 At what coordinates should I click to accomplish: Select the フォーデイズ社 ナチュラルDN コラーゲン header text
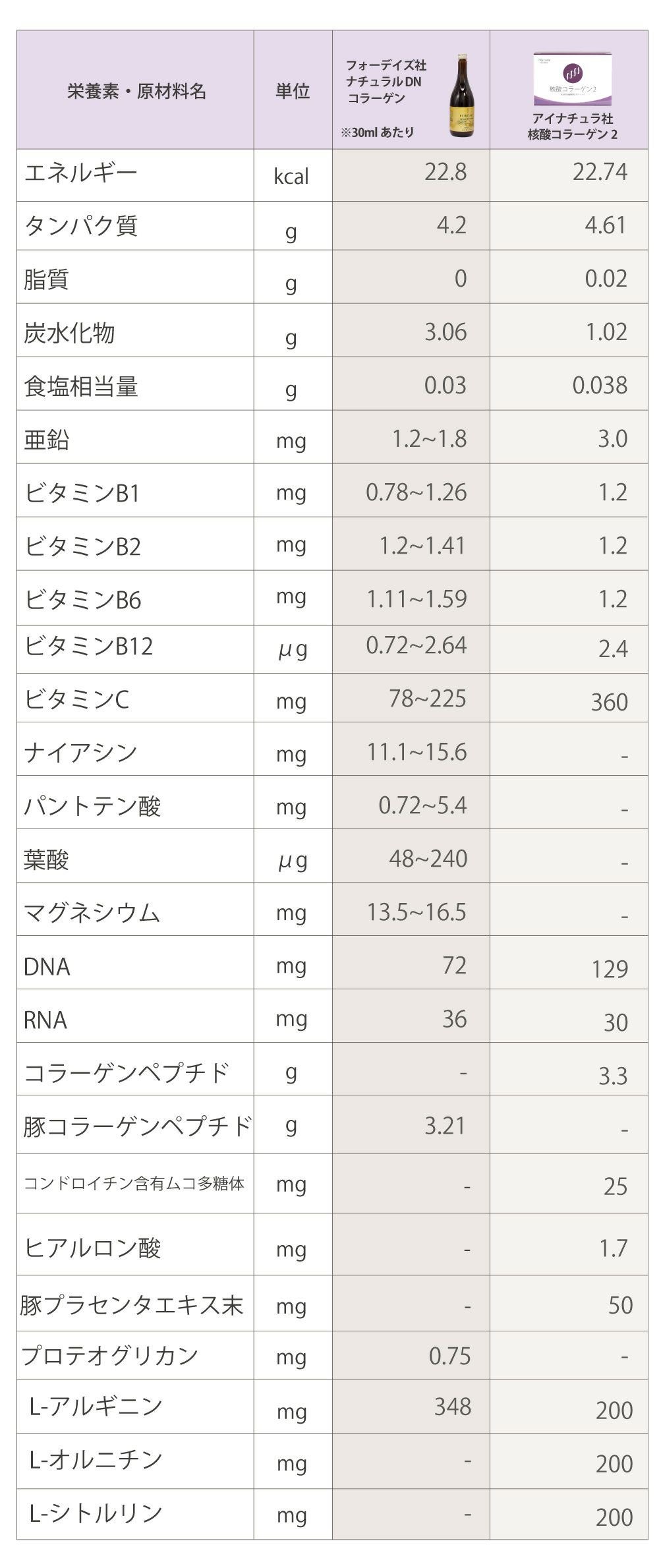click(386, 82)
